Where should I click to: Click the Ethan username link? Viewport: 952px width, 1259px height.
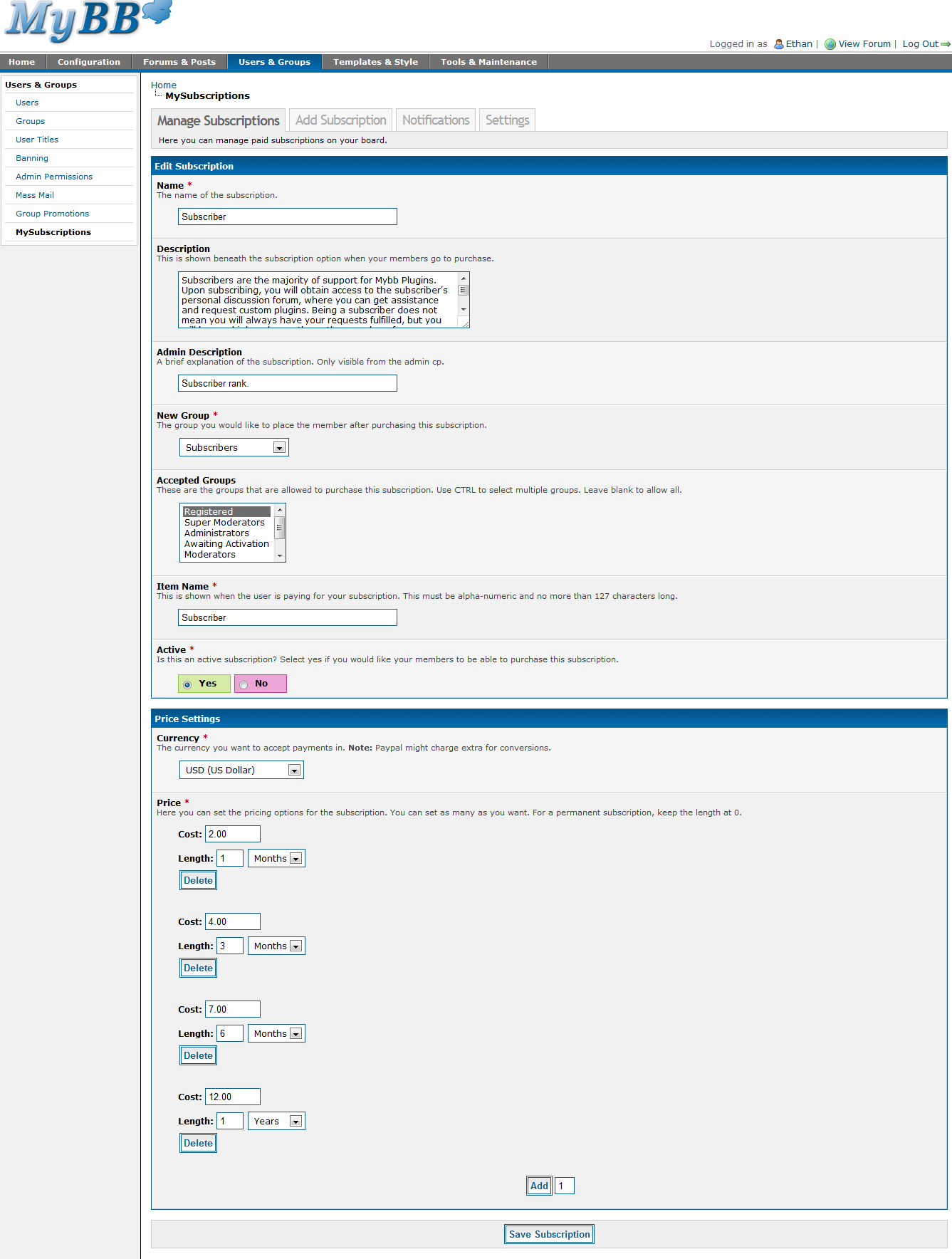tap(799, 44)
